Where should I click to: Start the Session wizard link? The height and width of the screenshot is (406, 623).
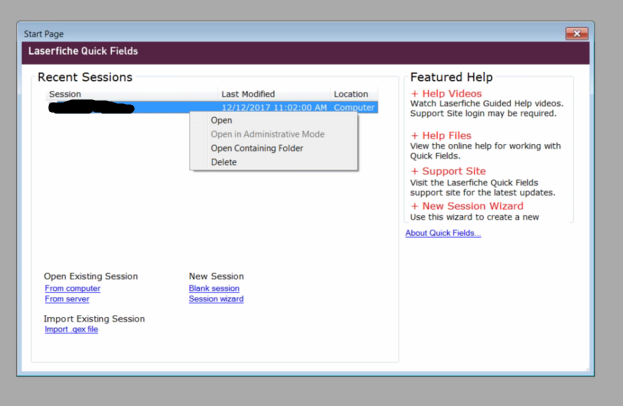coord(216,299)
